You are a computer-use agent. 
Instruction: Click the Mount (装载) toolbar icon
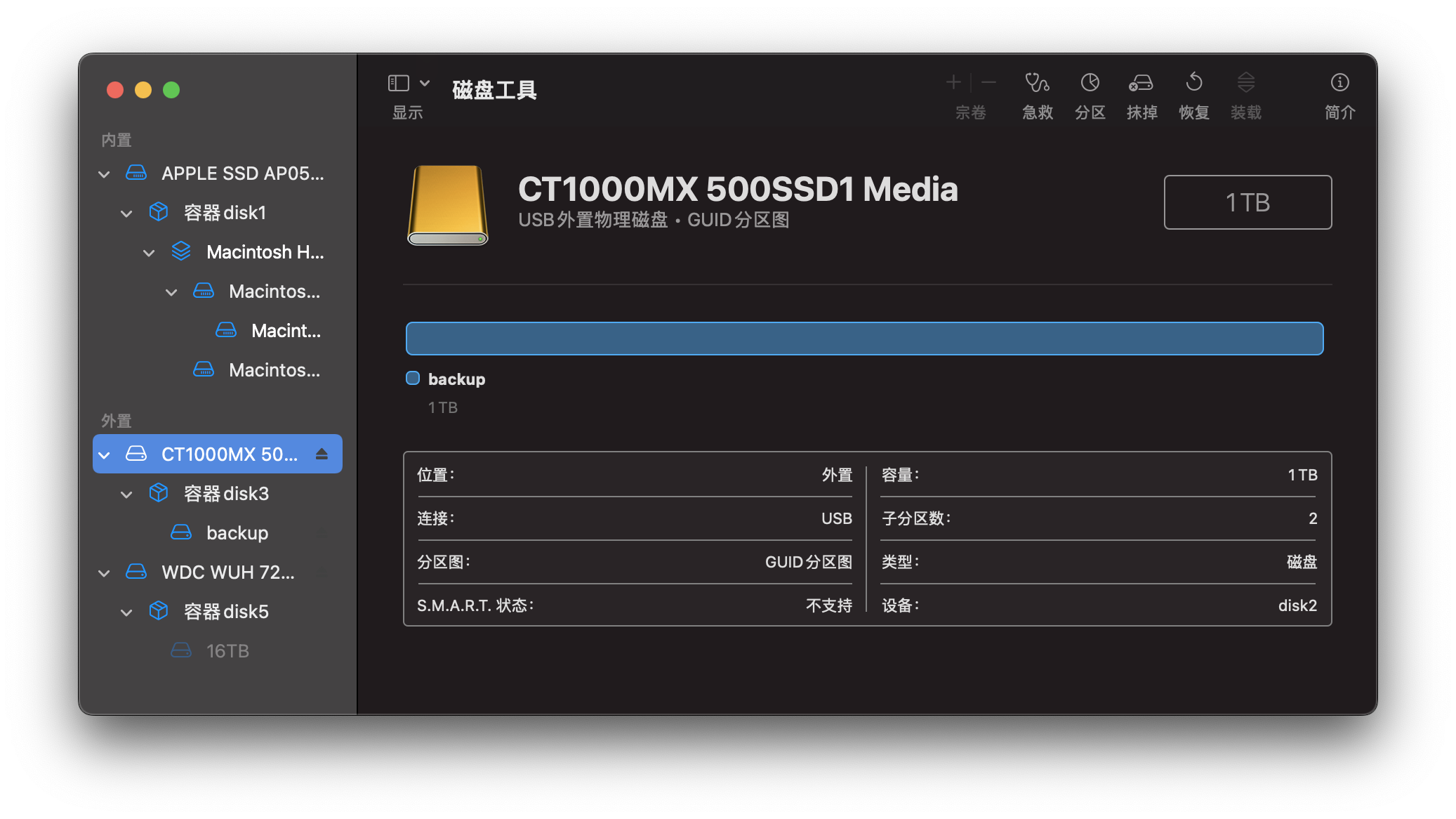1245,83
